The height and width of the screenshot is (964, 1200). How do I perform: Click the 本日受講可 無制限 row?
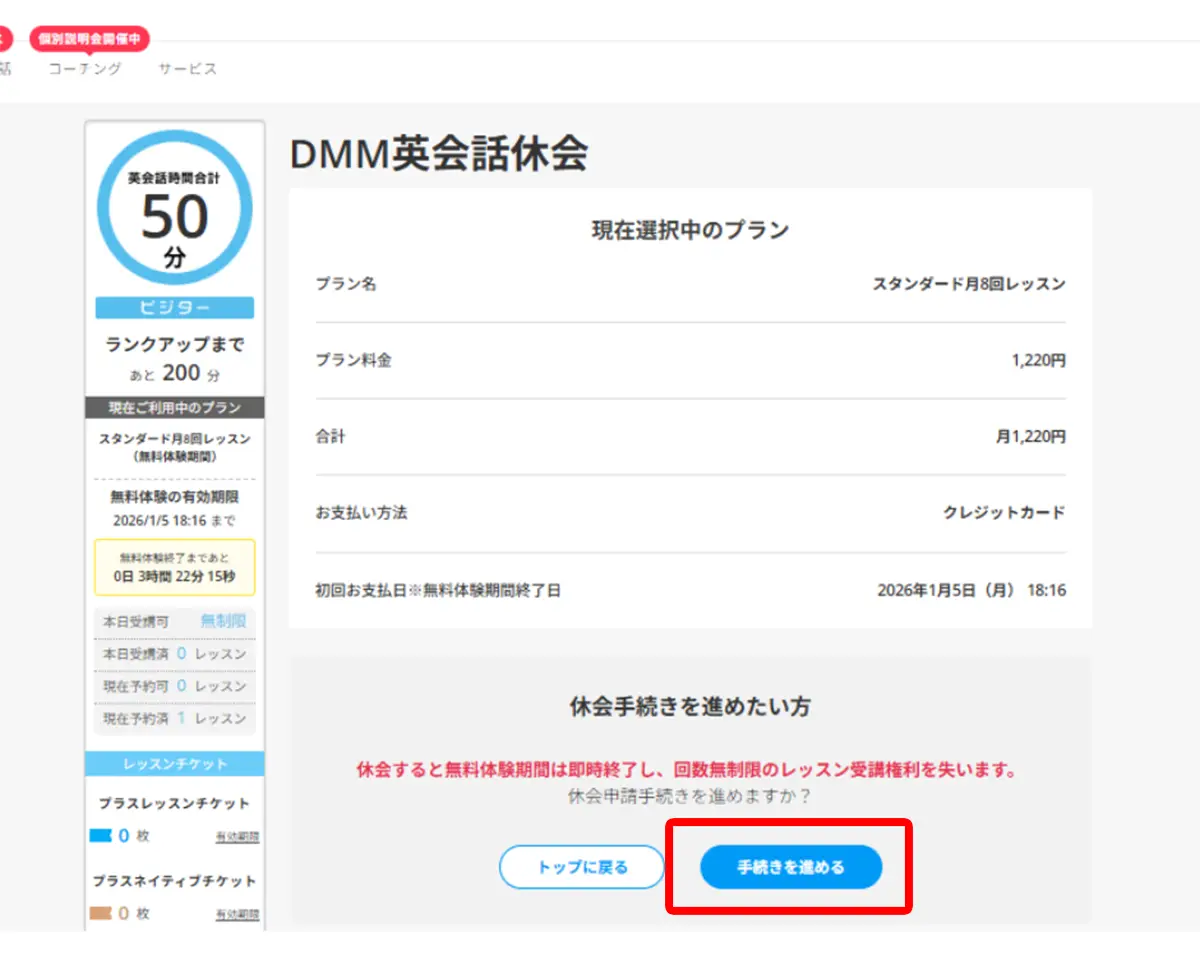[174, 621]
